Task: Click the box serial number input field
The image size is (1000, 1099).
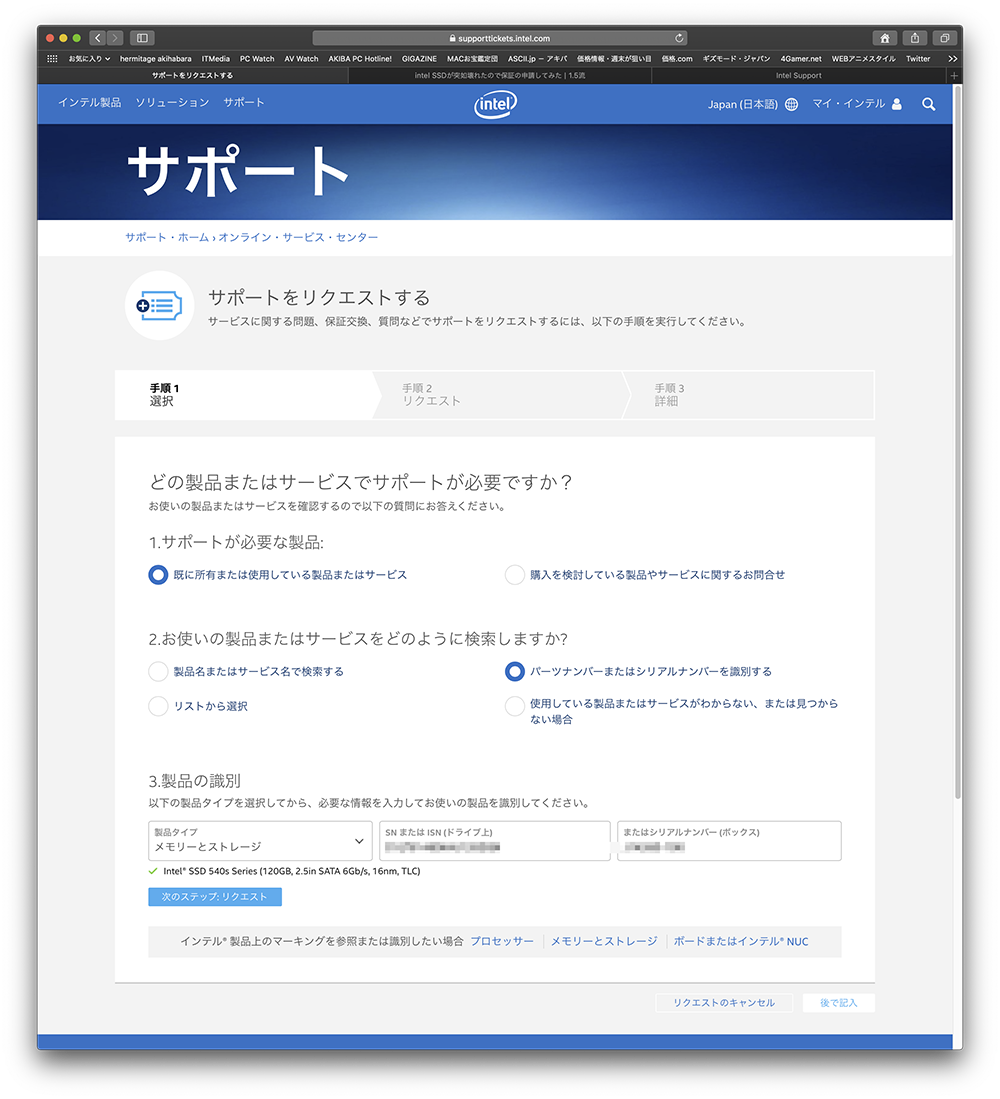Action: 729,840
